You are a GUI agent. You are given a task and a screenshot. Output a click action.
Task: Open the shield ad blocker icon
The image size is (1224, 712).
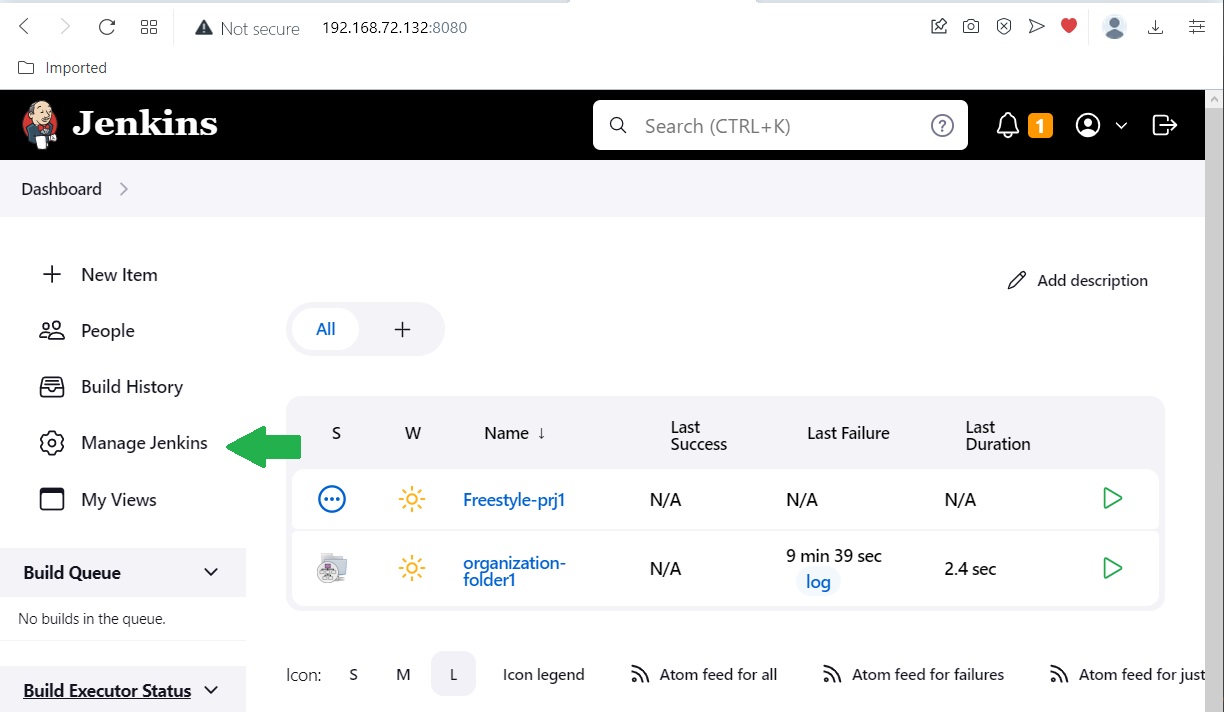1004,27
